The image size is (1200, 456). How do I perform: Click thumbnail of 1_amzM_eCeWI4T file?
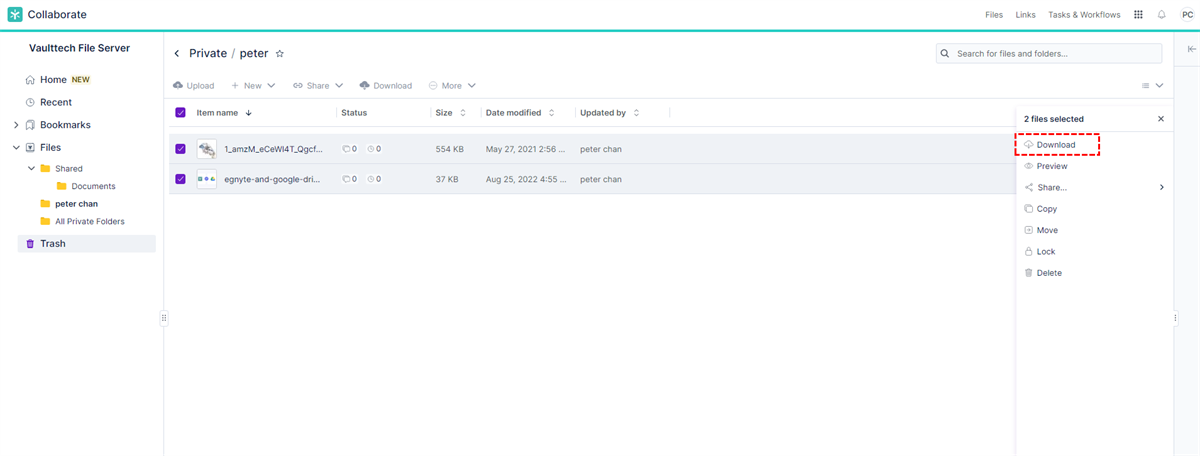pos(207,149)
